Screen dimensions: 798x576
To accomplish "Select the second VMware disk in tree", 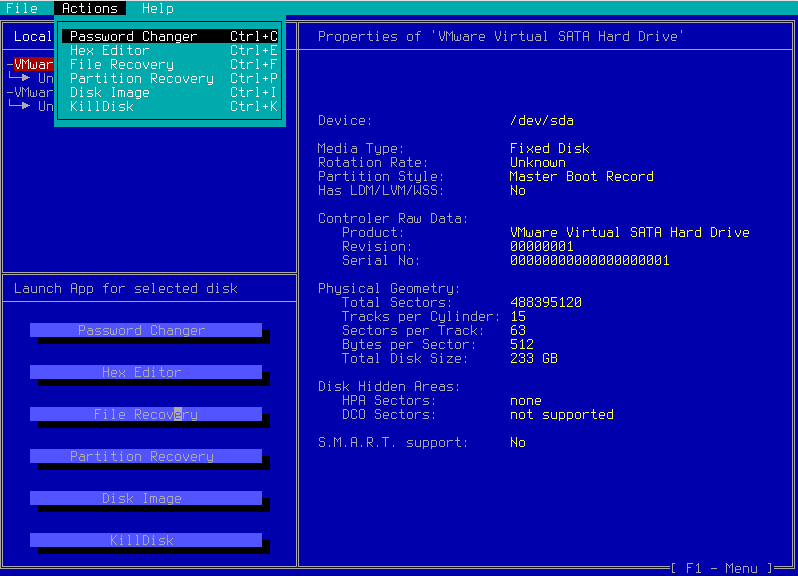I will 34,92.
